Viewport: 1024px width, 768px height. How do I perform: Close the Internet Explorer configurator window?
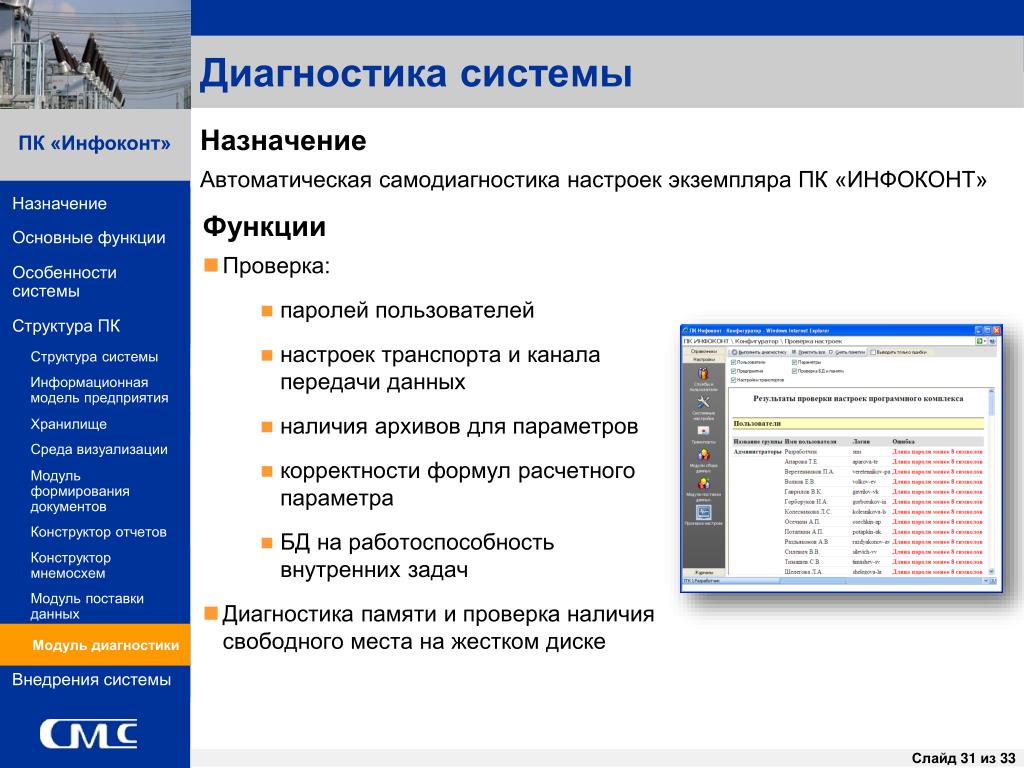[x=996, y=331]
